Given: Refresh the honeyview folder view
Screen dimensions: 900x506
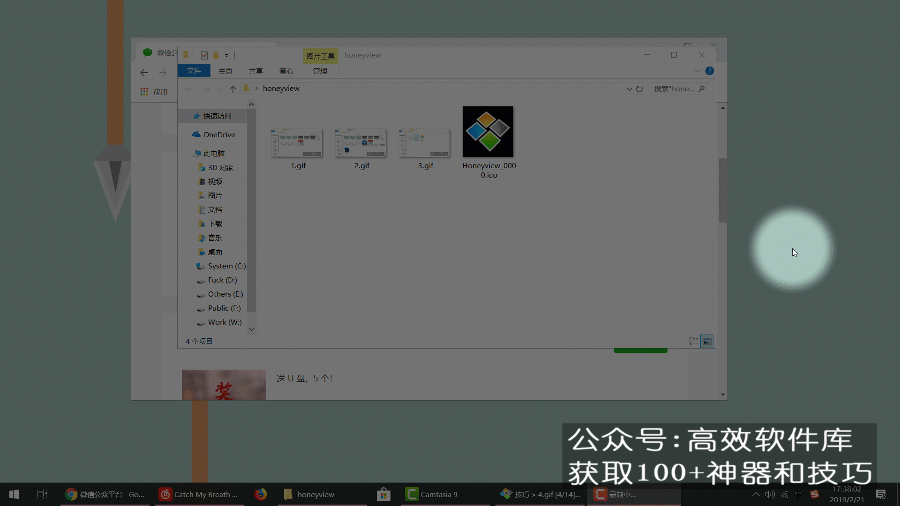Looking at the screenshot, I should click(x=639, y=89).
